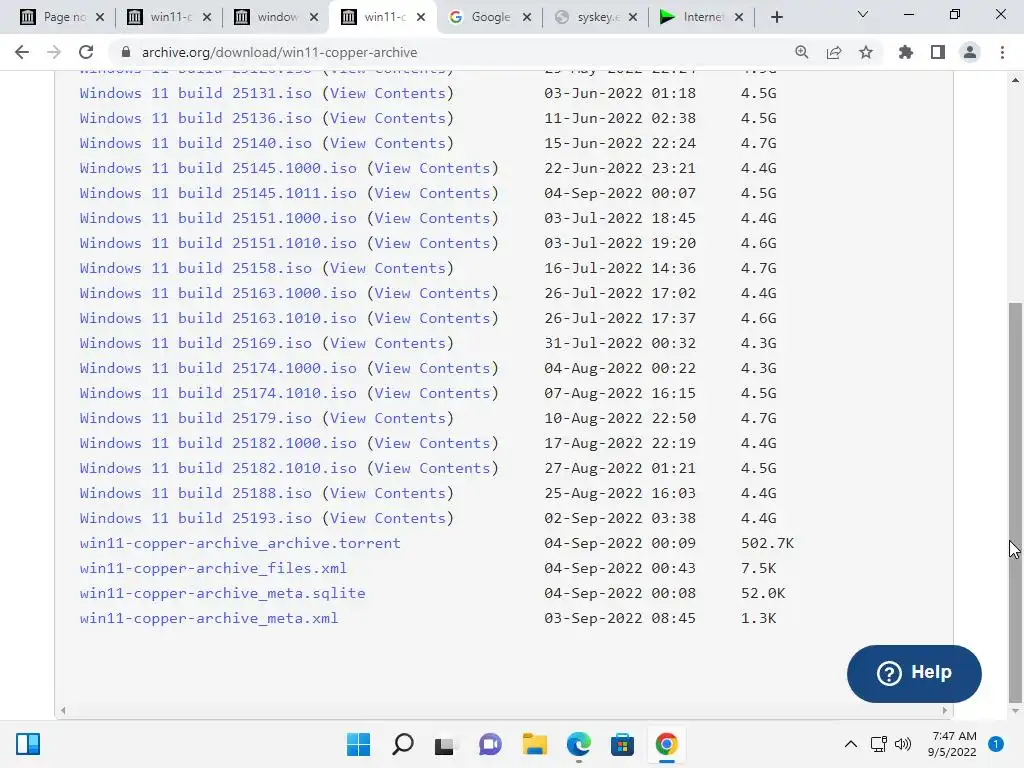Close the active win11-c tab
Viewport: 1024px width, 768px height.
tap(421, 18)
